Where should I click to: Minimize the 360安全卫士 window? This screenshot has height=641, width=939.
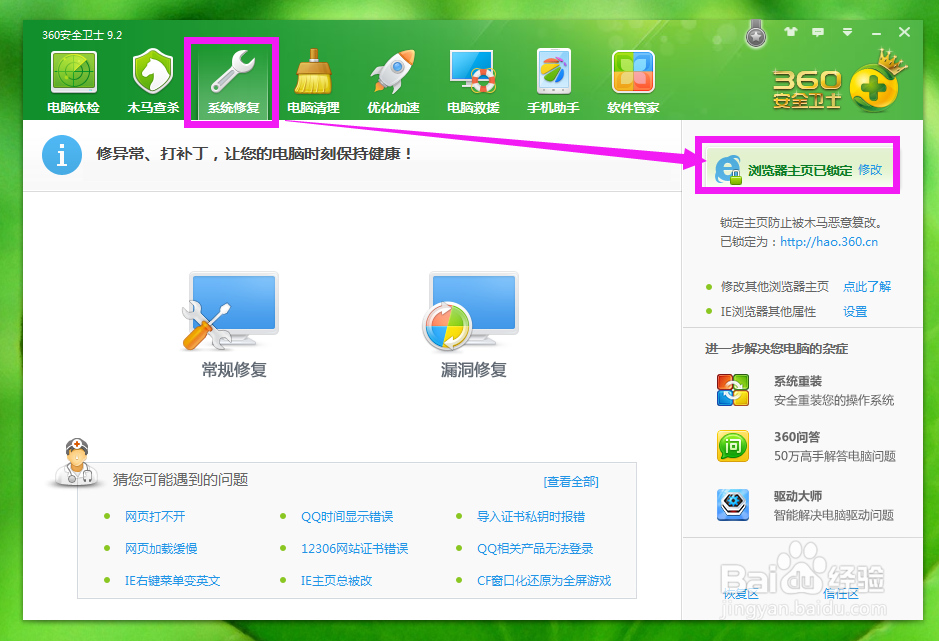(x=876, y=32)
